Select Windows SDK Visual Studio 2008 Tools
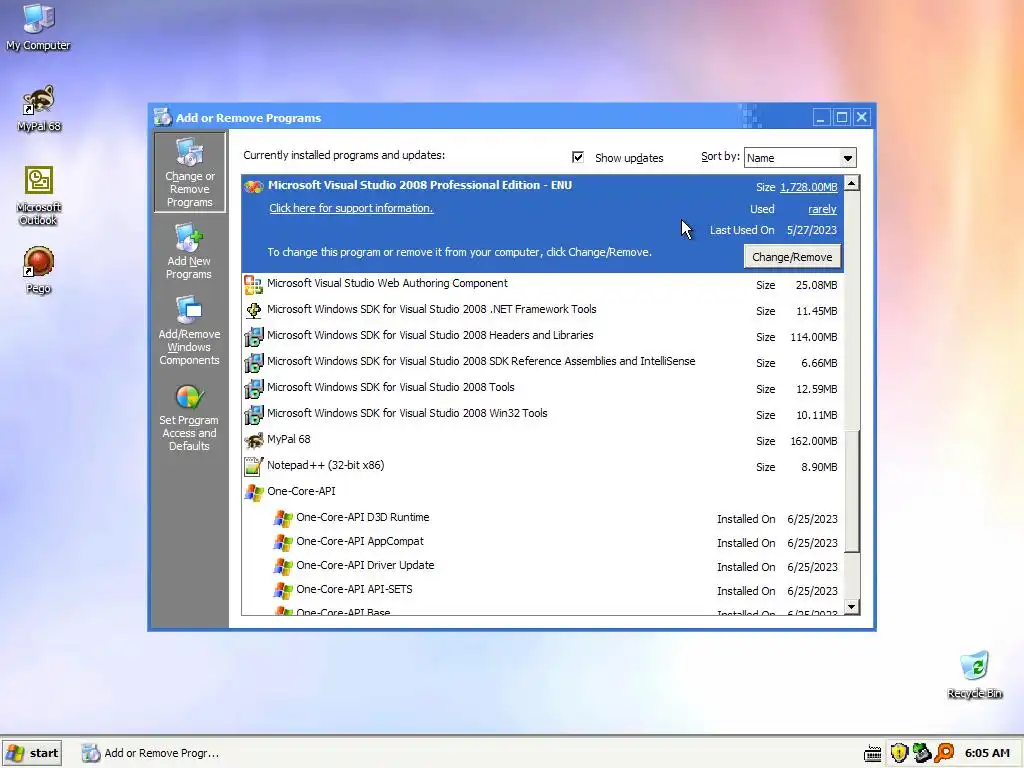Screen dimensions: 1024x768 tap(542, 389)
